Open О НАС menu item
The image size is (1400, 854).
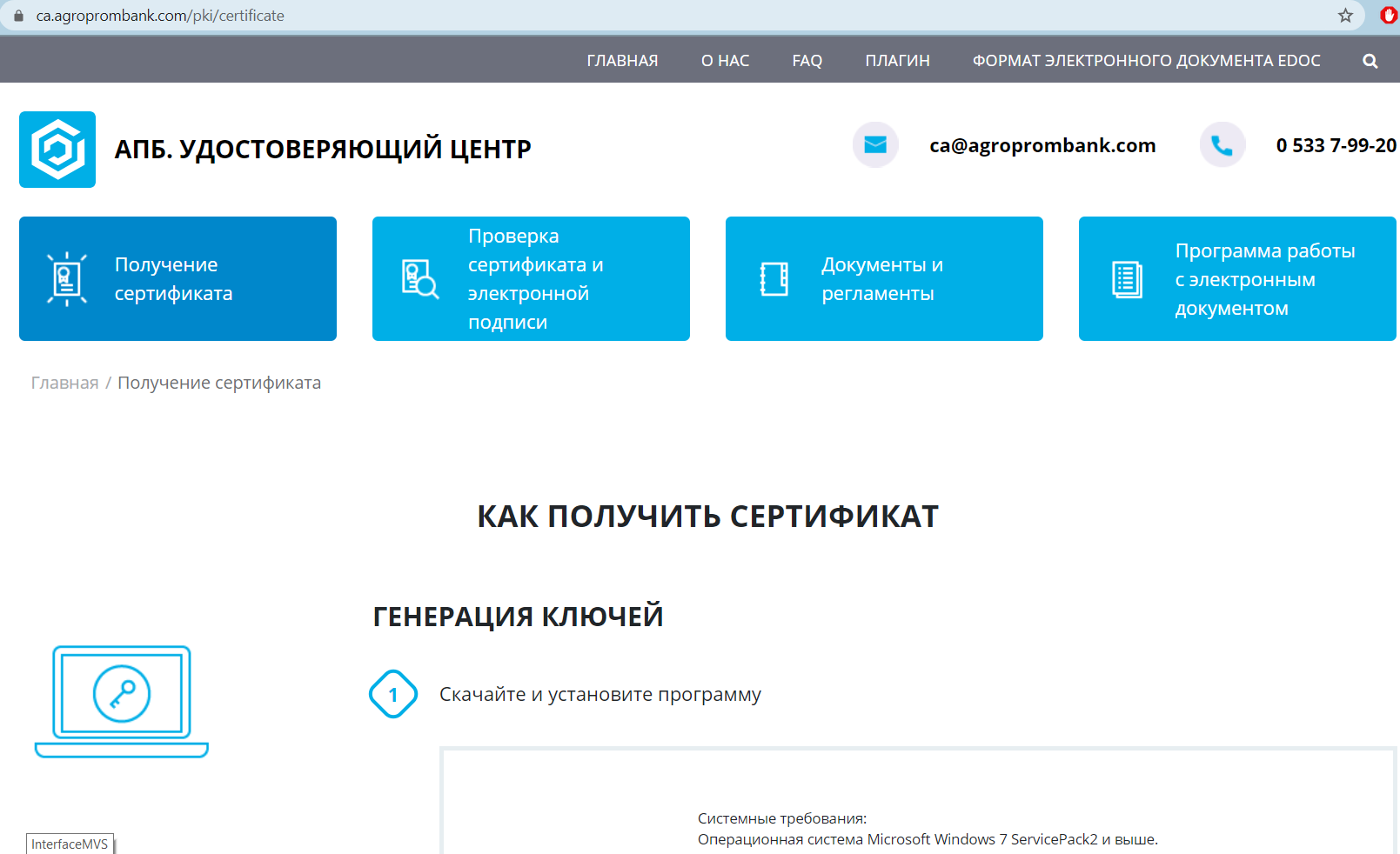coord(725,61)
